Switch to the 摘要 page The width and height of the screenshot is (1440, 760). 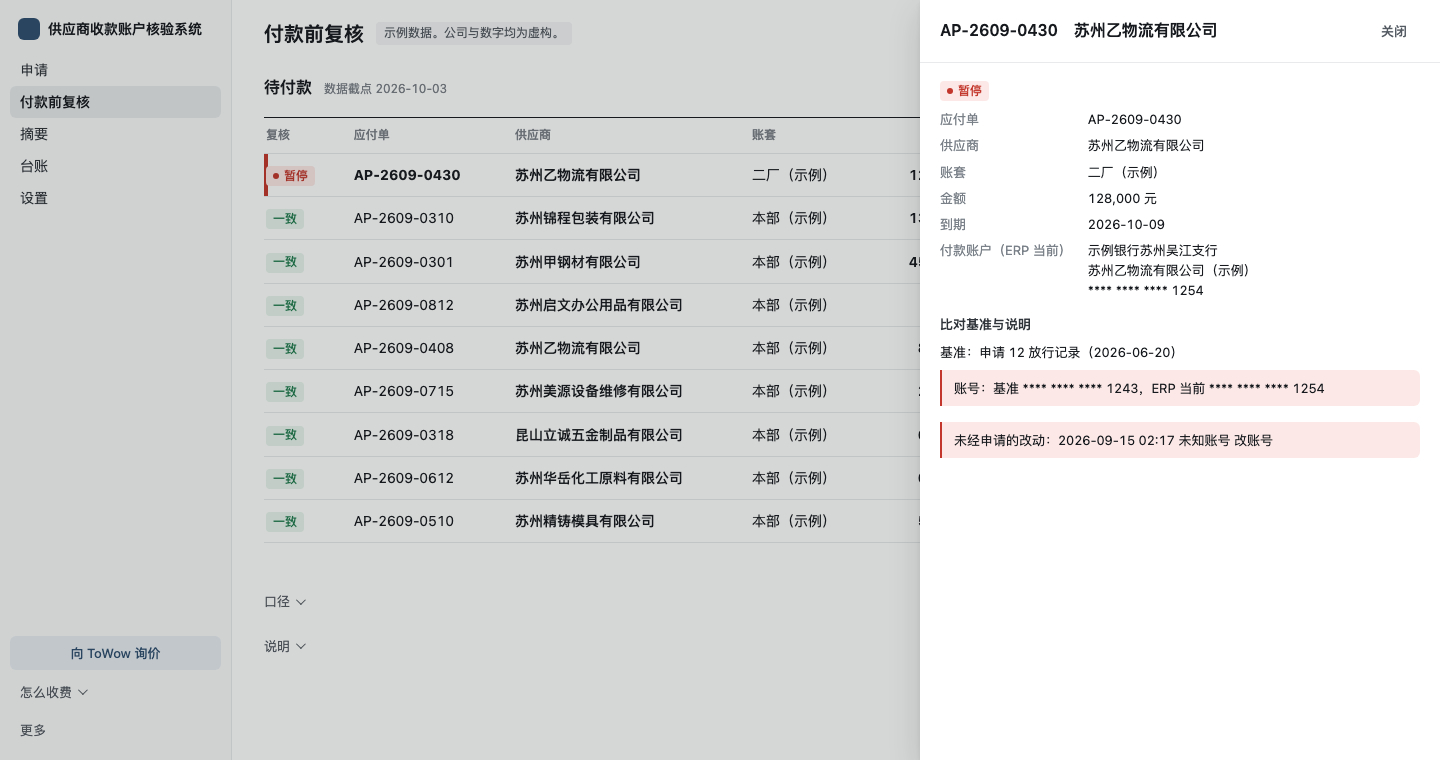tap(115, 134)
